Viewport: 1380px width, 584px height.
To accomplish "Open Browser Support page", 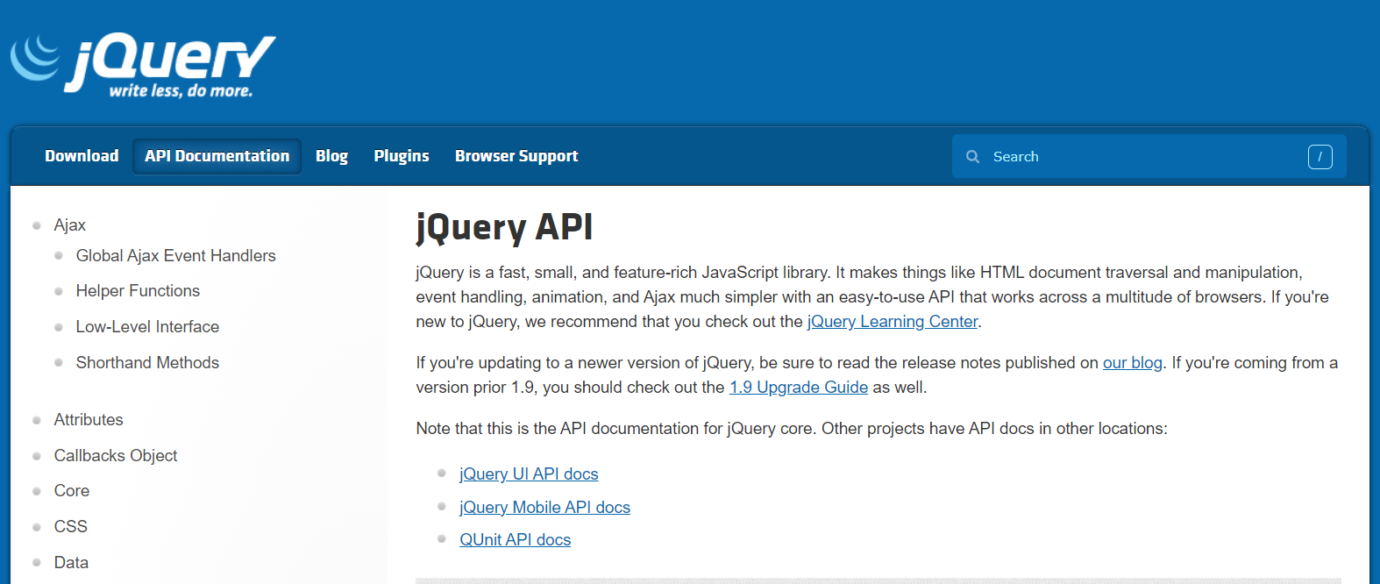I will [516, 156].
